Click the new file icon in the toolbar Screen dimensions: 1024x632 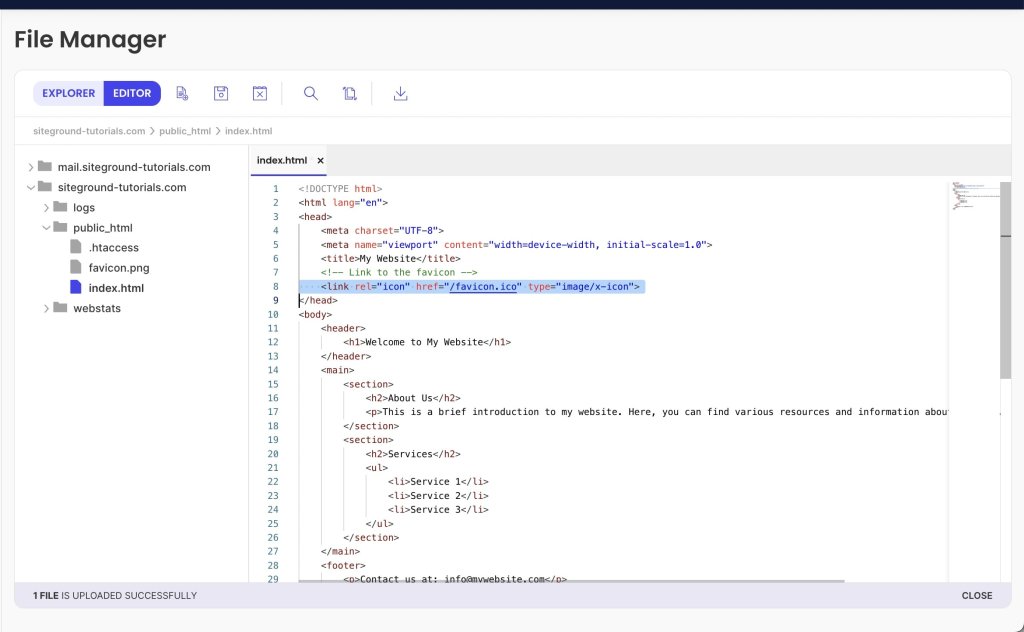182,93
